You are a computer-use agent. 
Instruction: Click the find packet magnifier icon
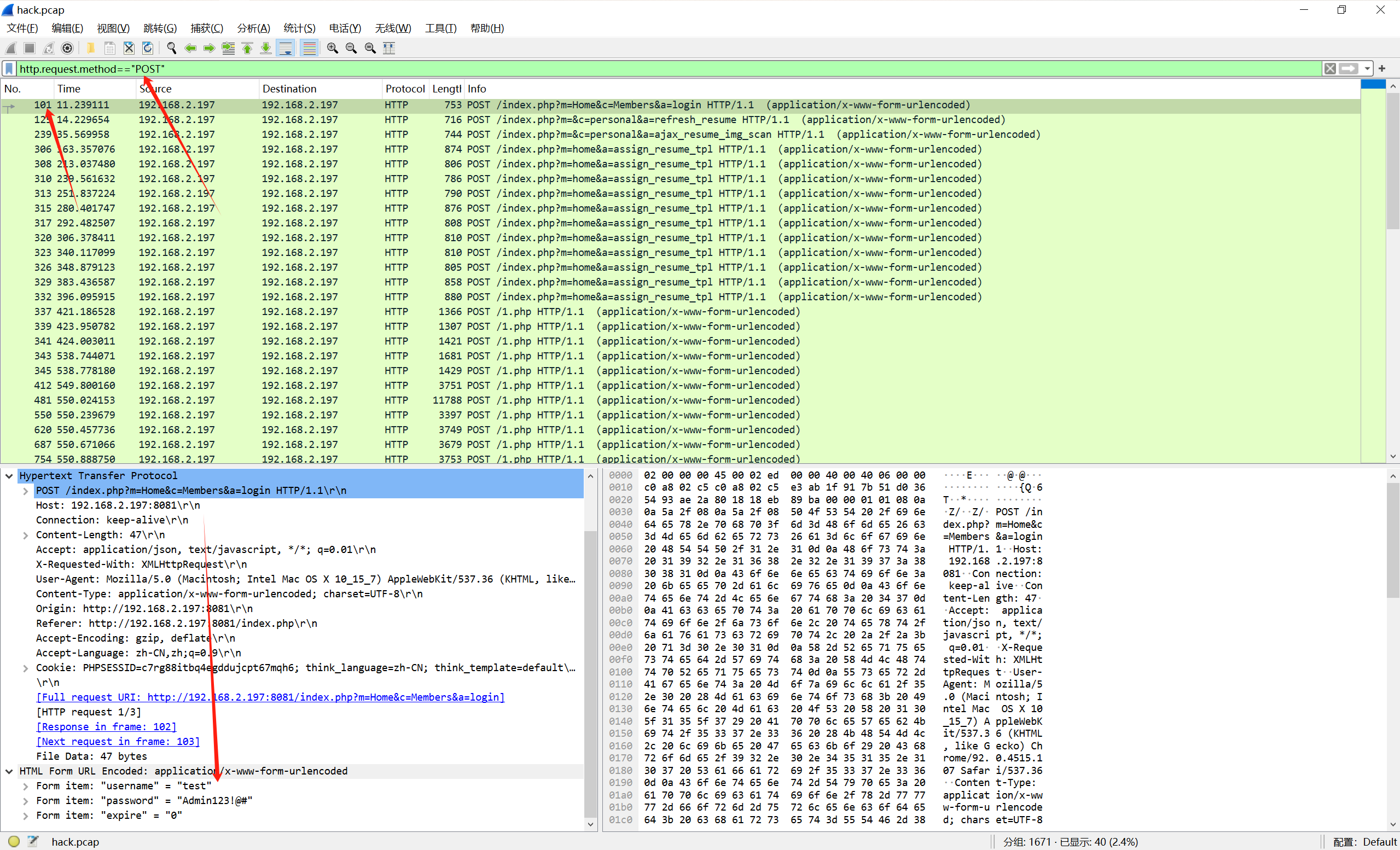172,48
